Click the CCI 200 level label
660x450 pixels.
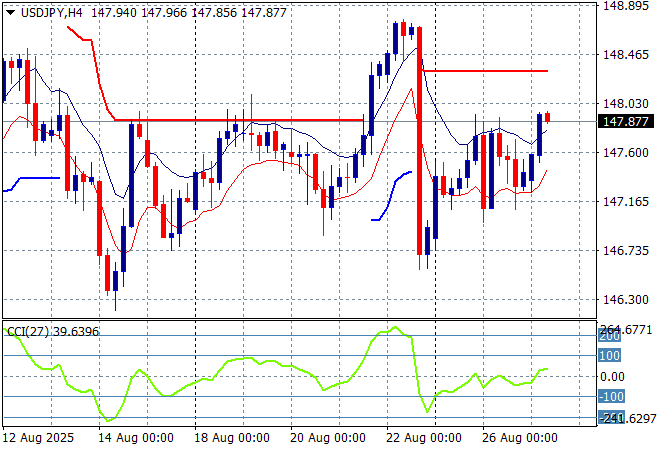(610, 336)
